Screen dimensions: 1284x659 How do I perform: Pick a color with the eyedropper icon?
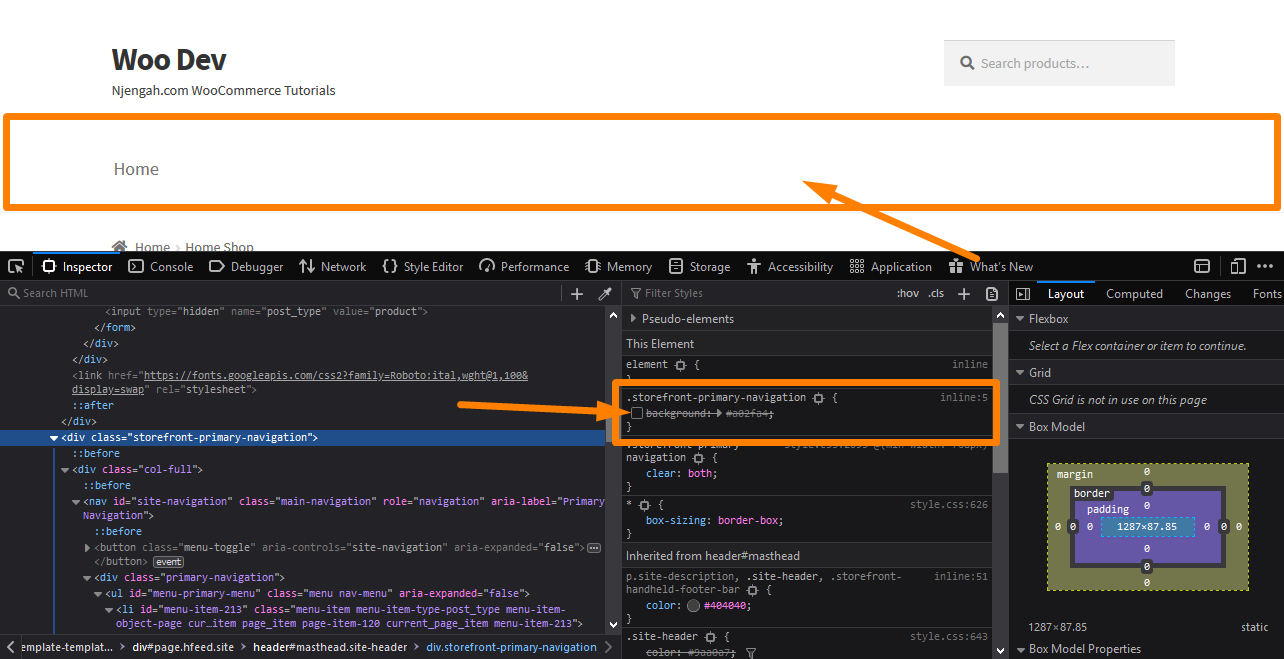(x=605, y=294)
